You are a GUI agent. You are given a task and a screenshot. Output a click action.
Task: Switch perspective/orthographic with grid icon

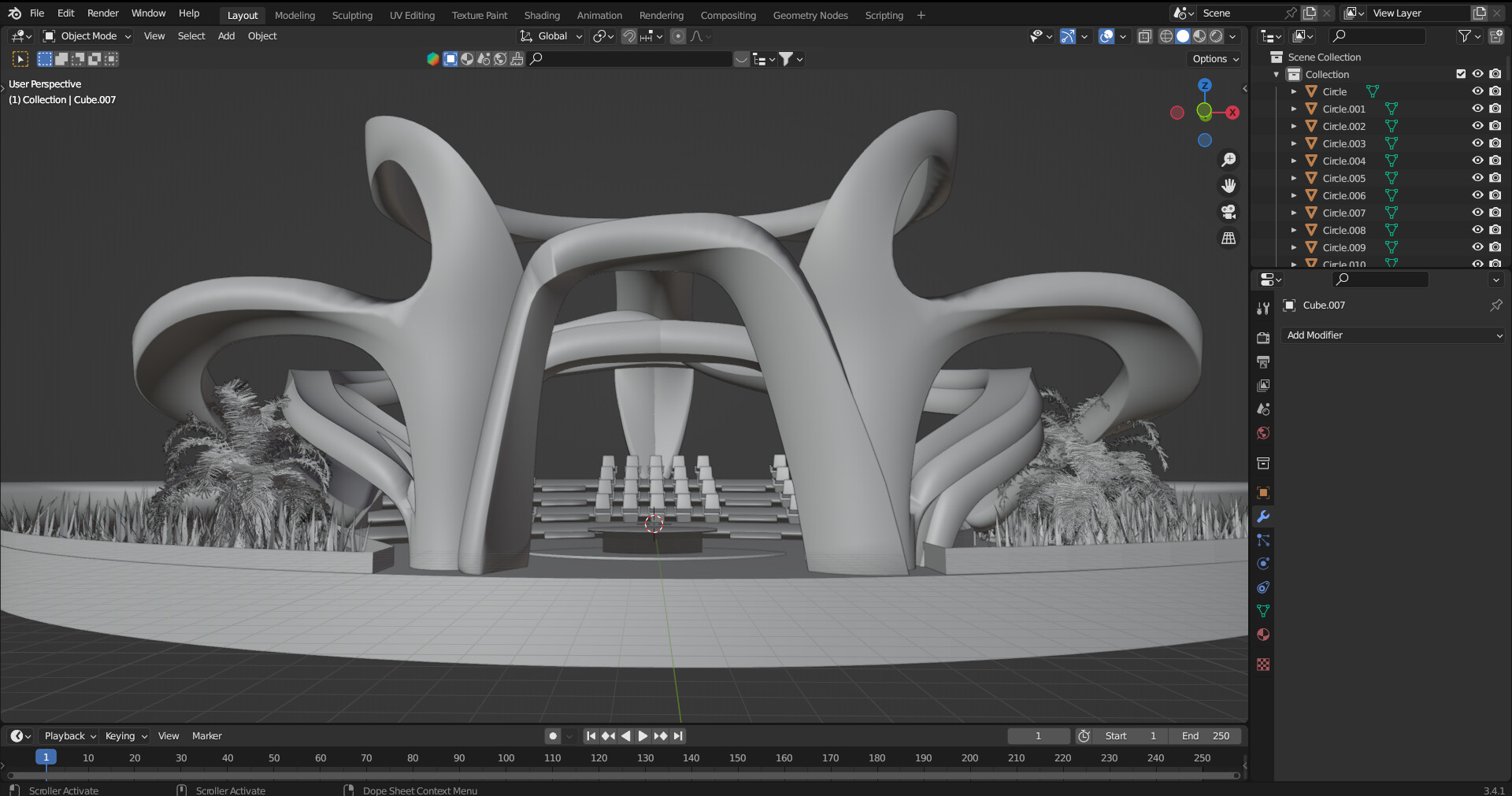click(1228, 238)
